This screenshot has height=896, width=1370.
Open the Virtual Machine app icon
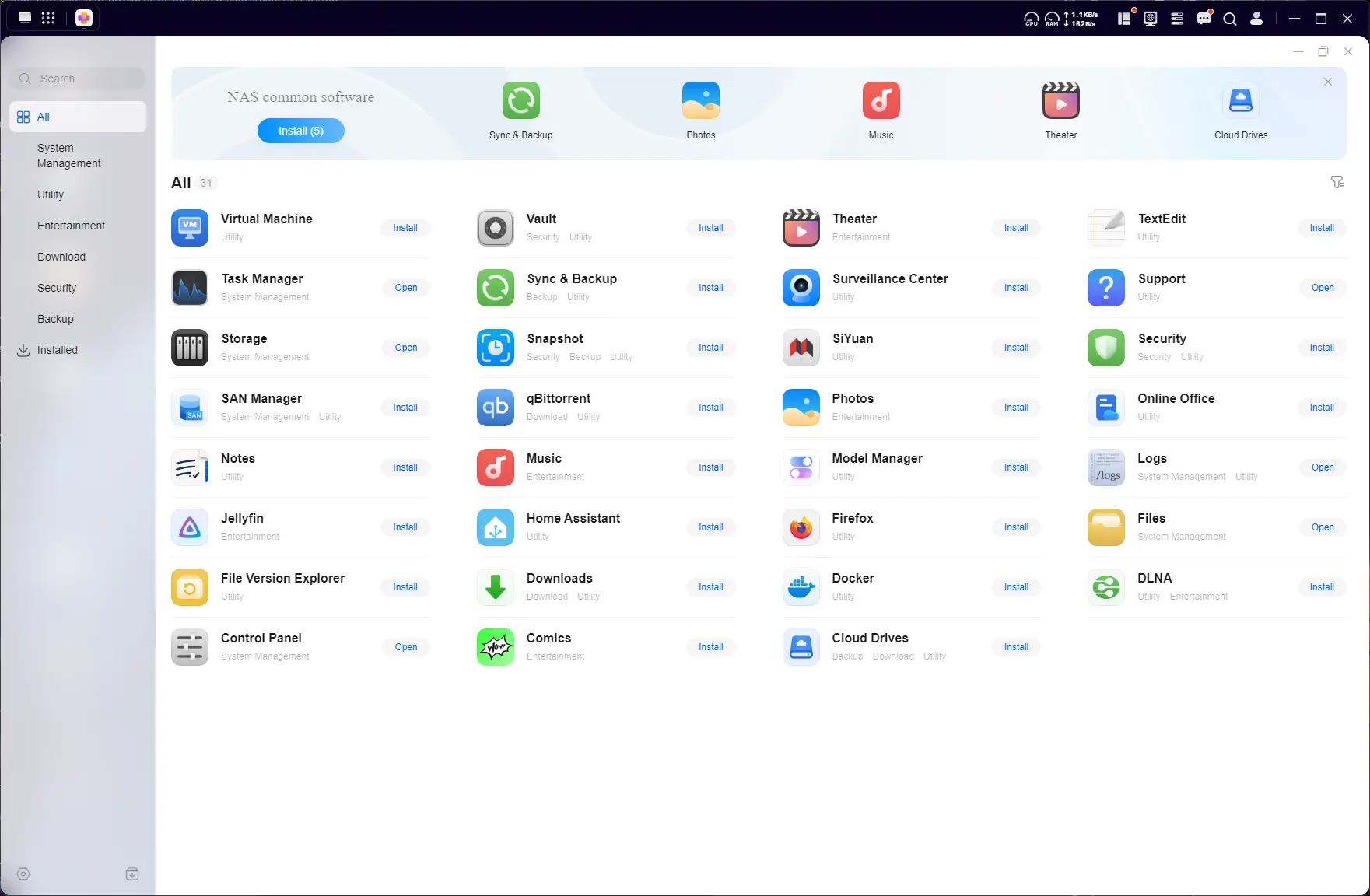point(190,228)
